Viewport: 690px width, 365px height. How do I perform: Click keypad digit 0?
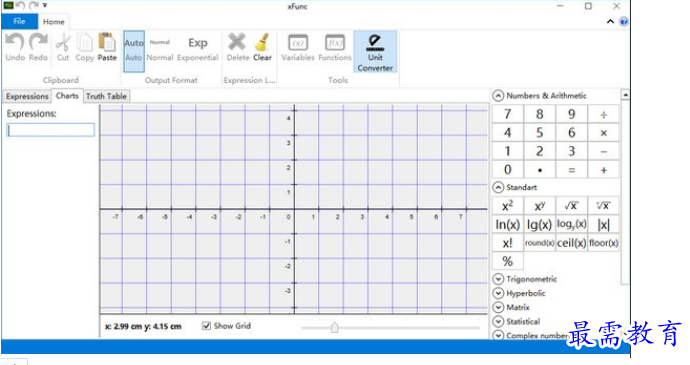[x=507, y=170]
